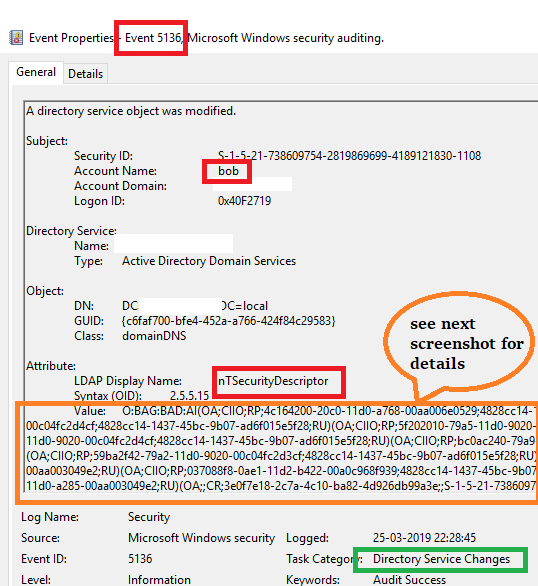Click the Syntax OID value 2.5.5.15
This screenshot has height=586, width=538.
pyautogui.click(x=189, y=395)
